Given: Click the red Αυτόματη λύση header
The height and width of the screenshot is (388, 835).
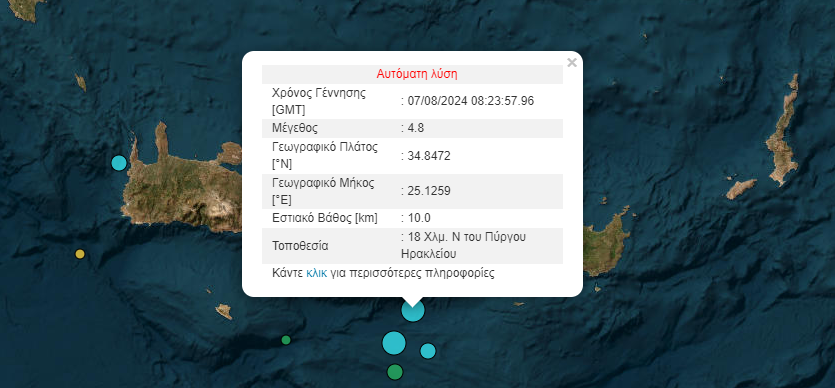Looking at the screenshot, I should [417, 74].
